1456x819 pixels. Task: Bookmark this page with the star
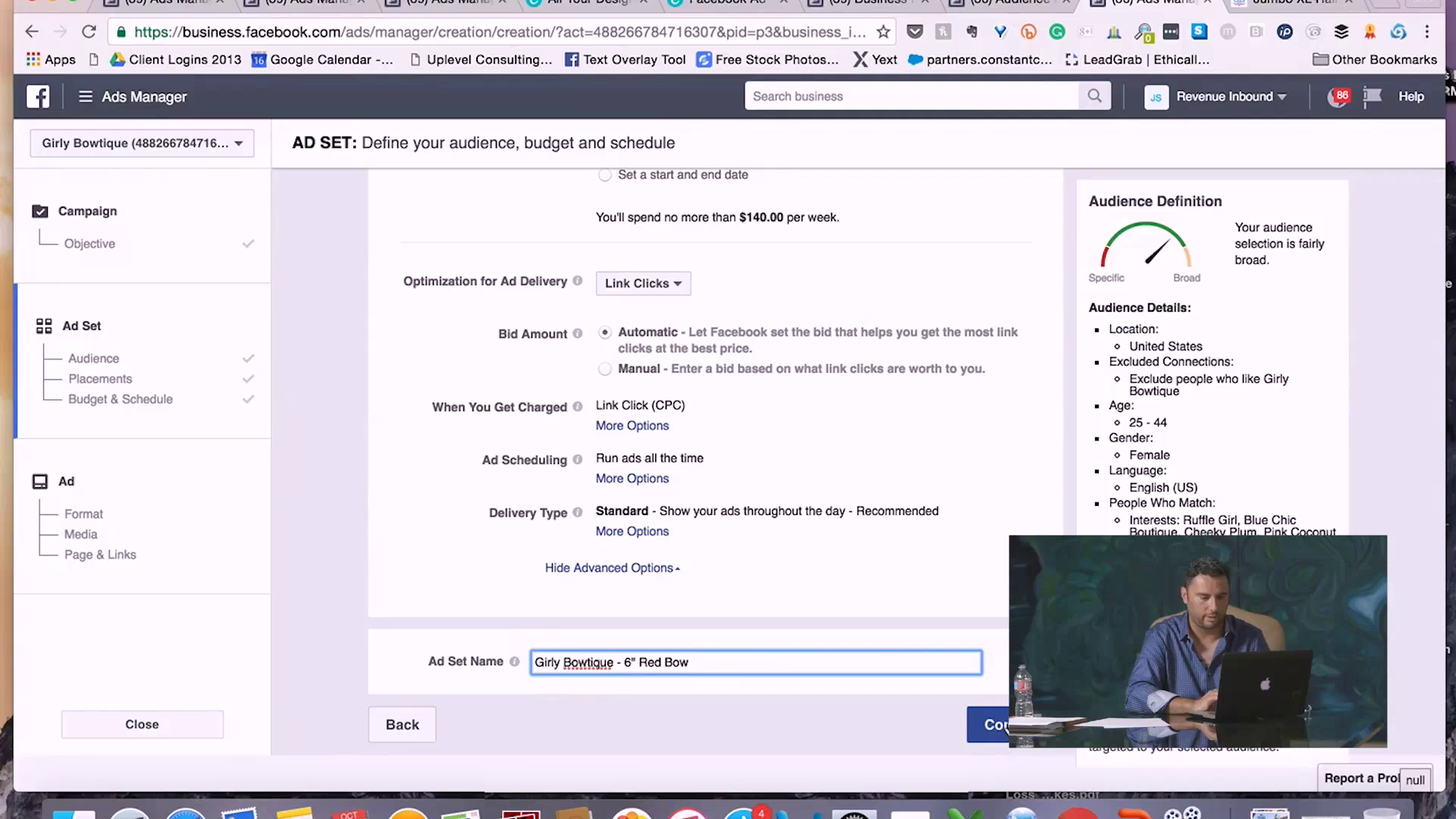click(883, 32)
